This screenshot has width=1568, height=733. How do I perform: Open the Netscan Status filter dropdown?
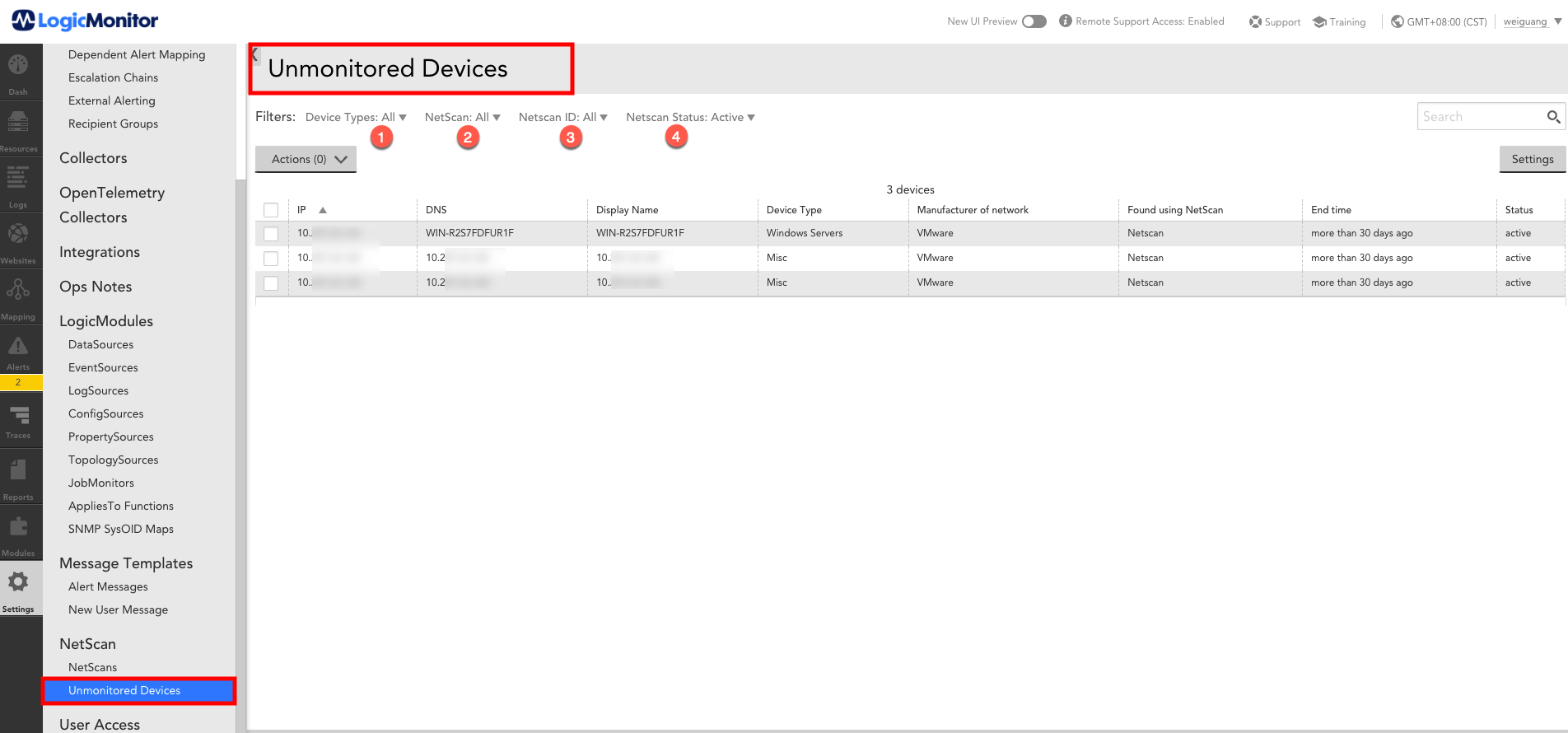(690, 118)
